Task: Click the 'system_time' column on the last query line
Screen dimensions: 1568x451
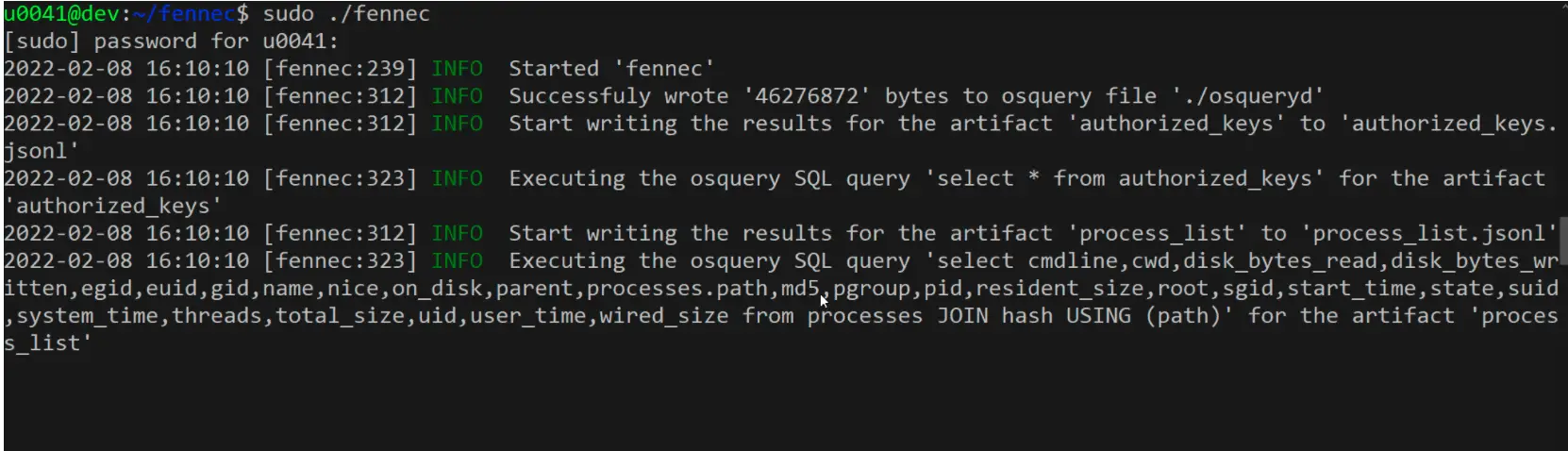Action: click(87, 315)
